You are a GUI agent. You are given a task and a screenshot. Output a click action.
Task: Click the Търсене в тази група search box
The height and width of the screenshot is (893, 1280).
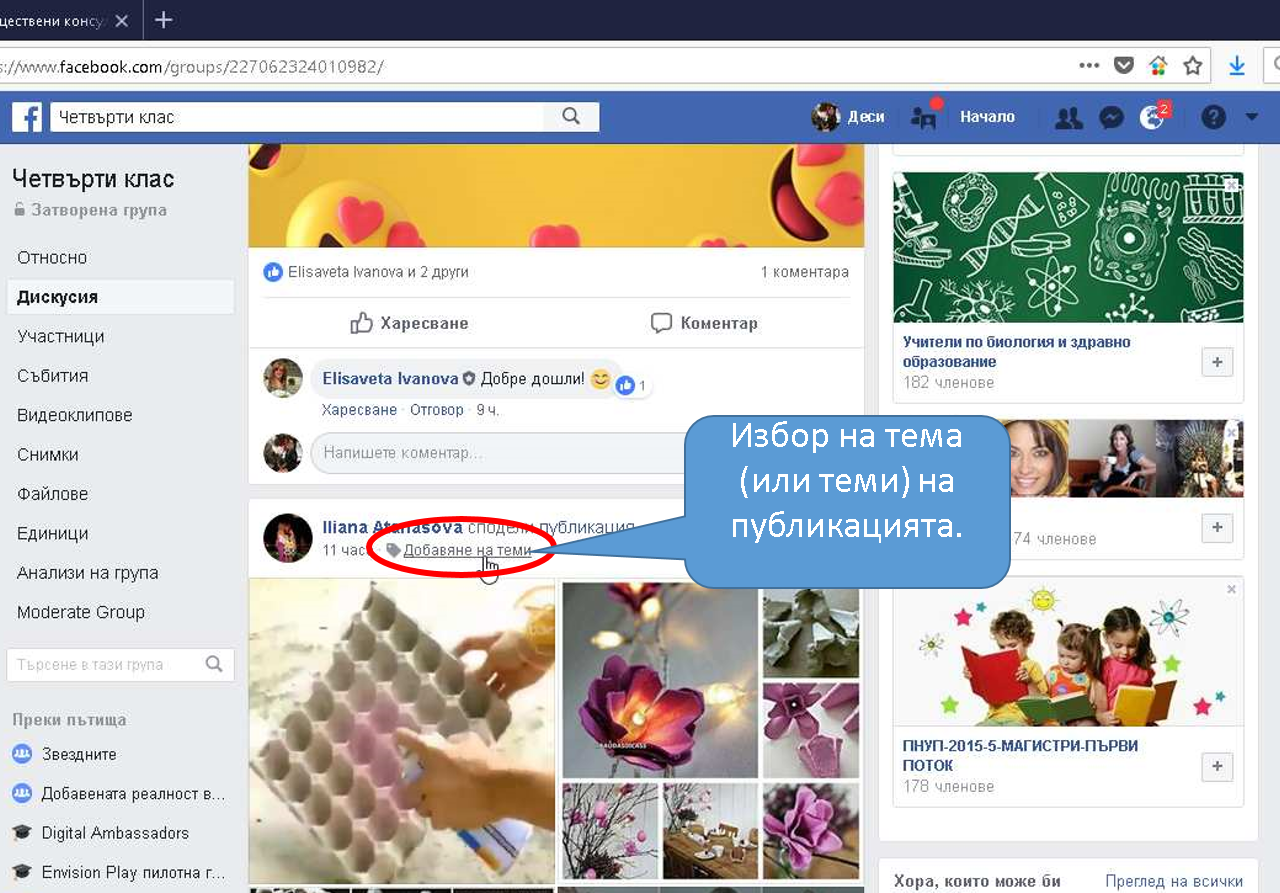click(x=105, y=664)
